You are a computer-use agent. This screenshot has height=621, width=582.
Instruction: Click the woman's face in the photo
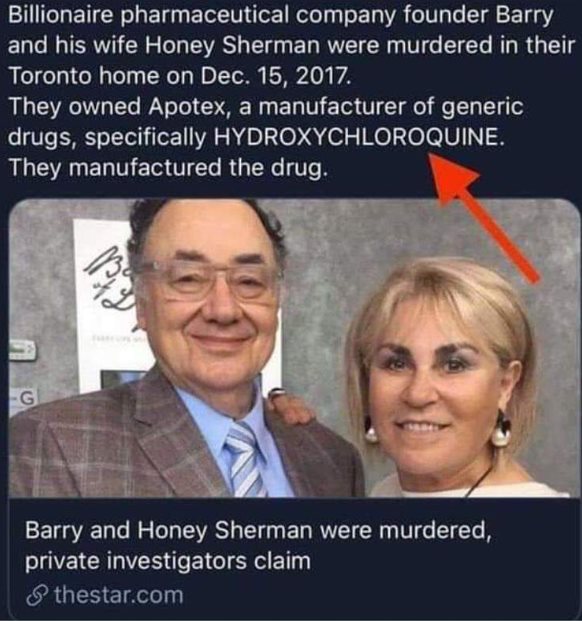click(436, 380)
